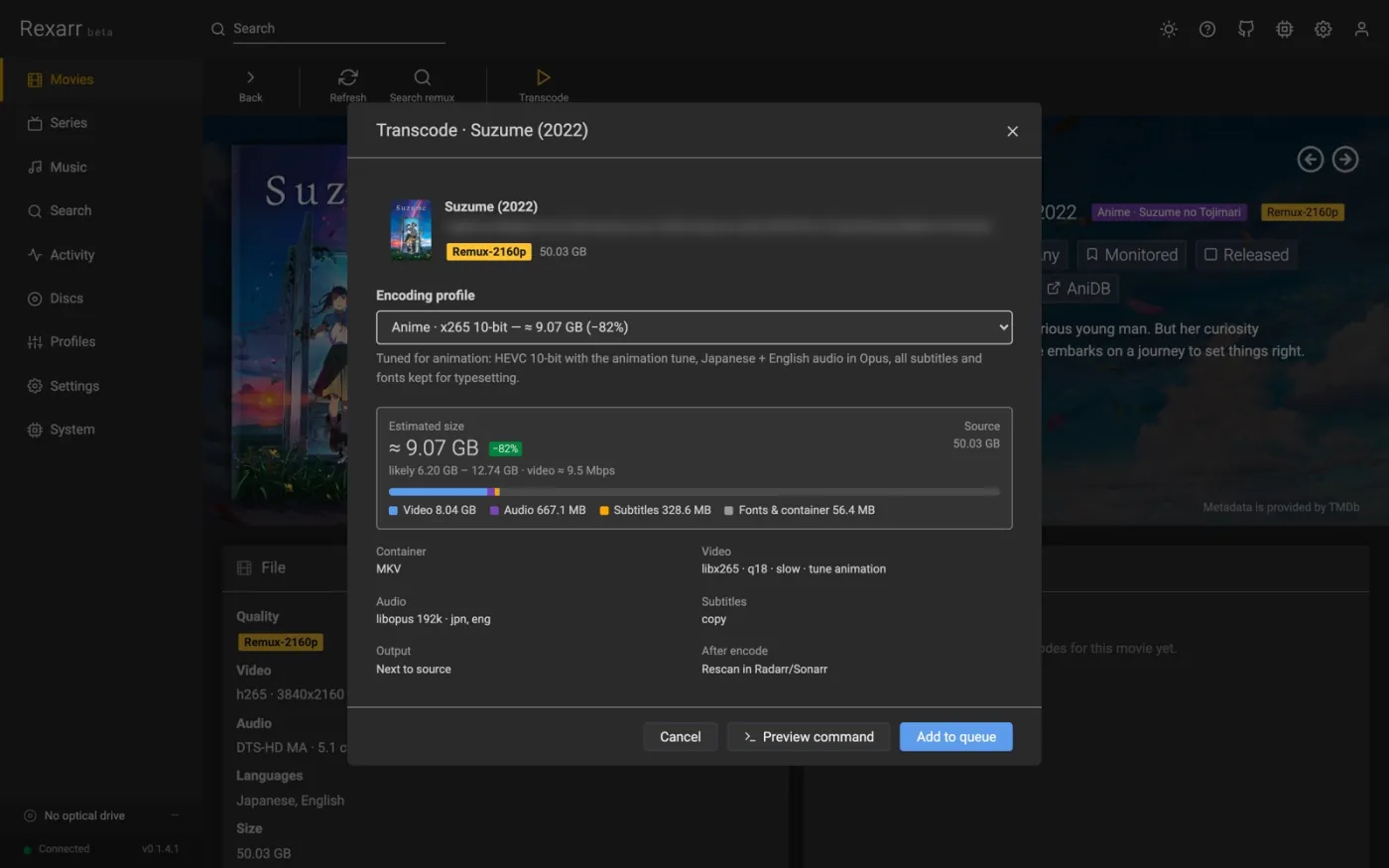Go to the next movie arrow
Image resolution: width=1389 pixels, height=868 pixels.
pyautogui.click(x=1345, y=159)
